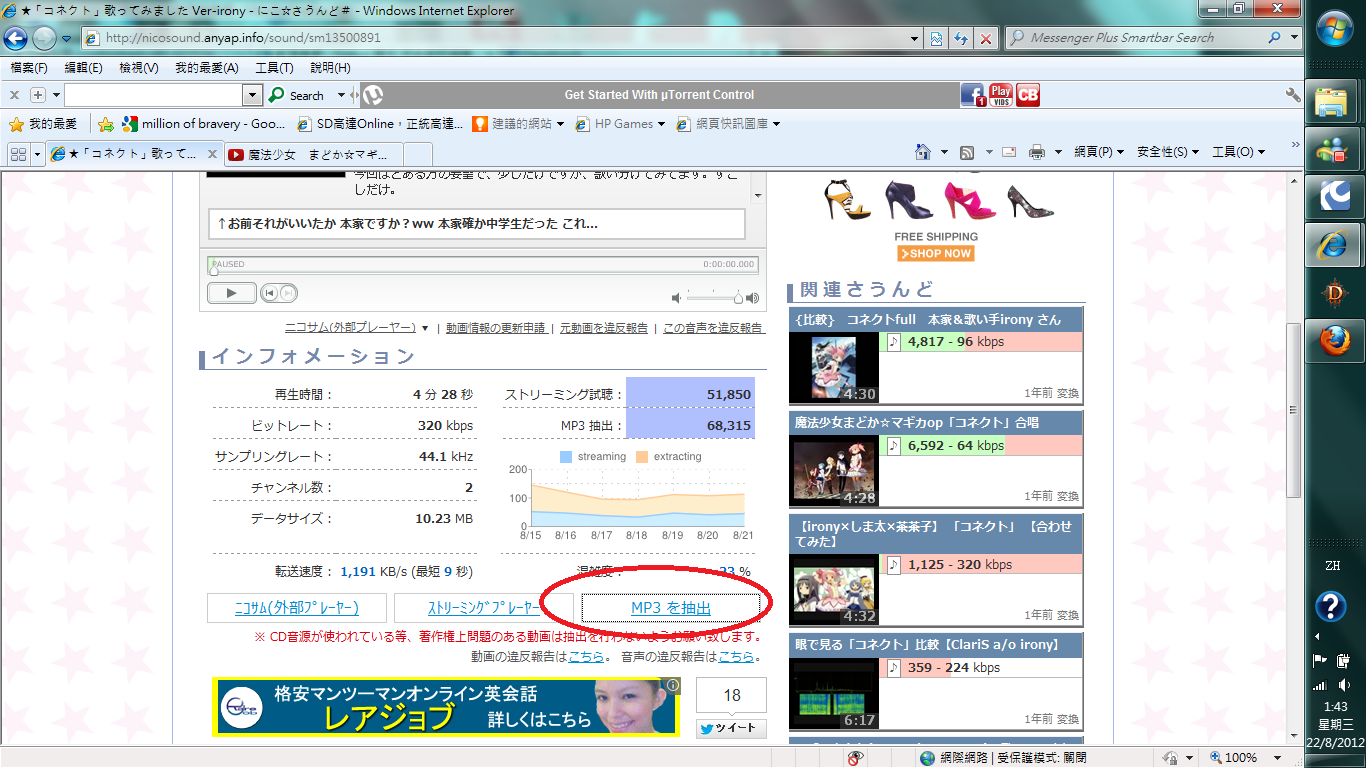Open the 安全性(S) dropdown menu

click(x=1168, y=152)
